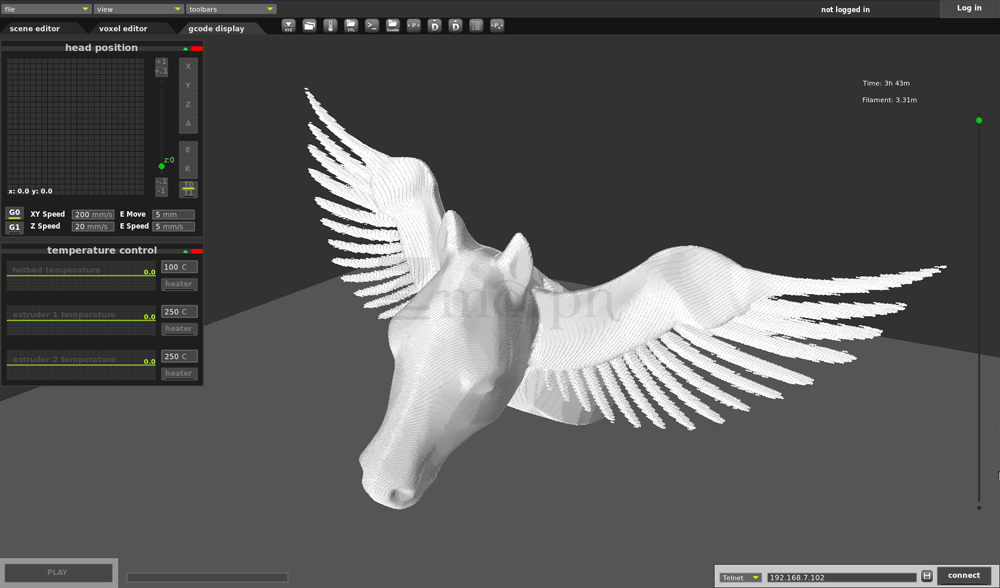Toggle the extruder 1 heater
Screen dimensions: 1000x588
179,329
